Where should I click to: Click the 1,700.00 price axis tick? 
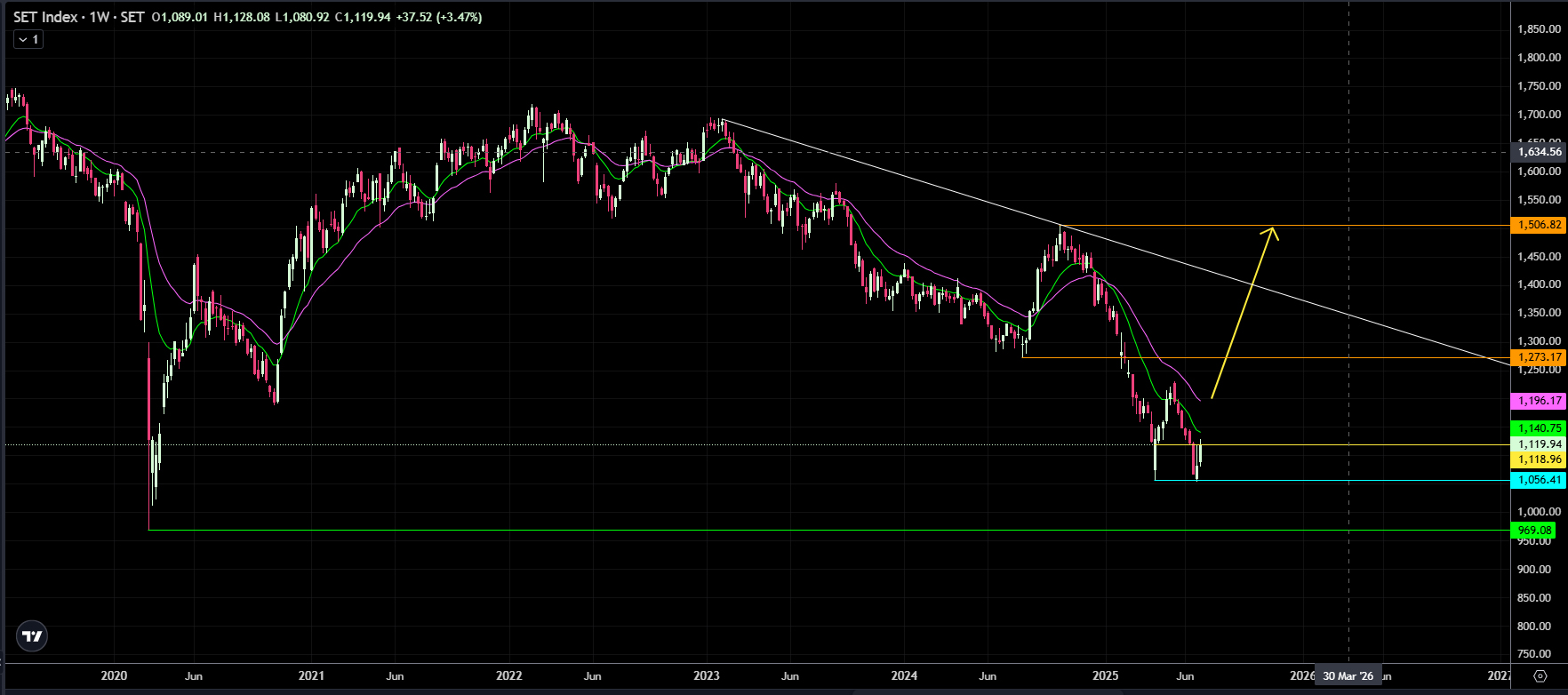click(1540, 115)
